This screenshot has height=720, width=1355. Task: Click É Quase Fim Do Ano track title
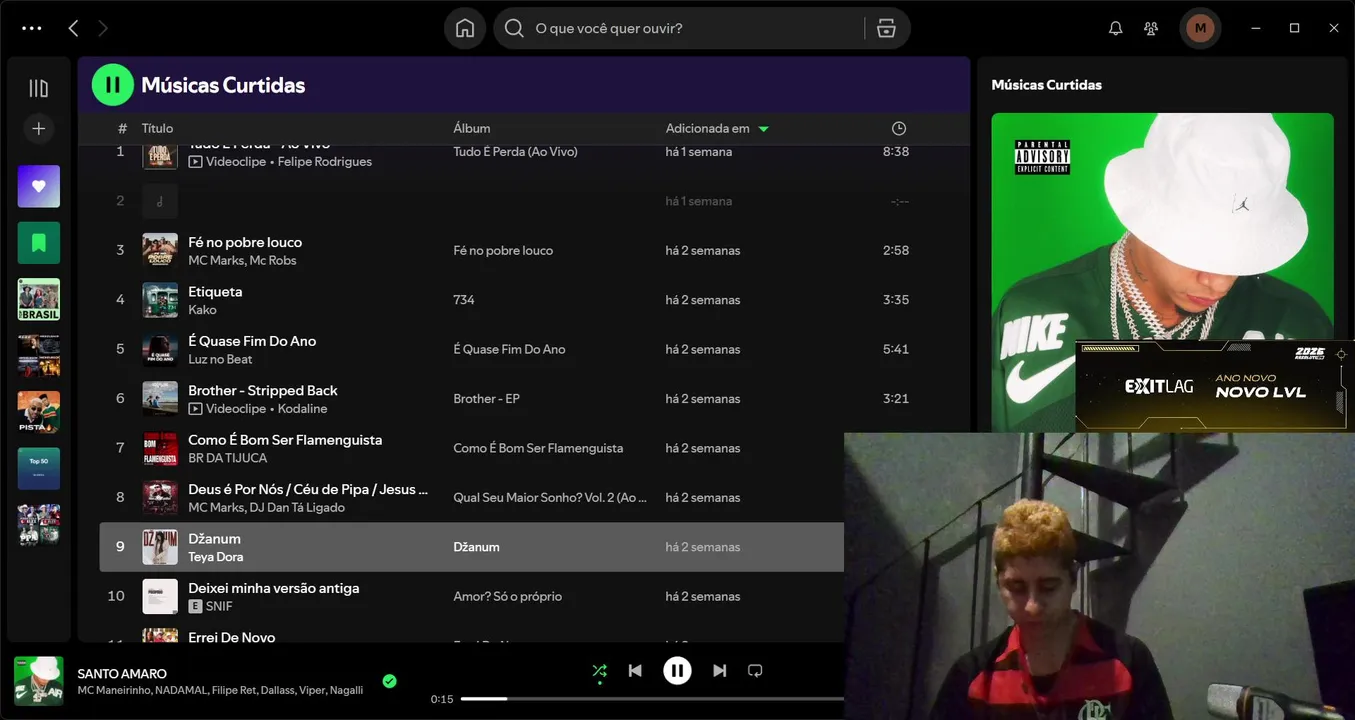pos(252,341)
